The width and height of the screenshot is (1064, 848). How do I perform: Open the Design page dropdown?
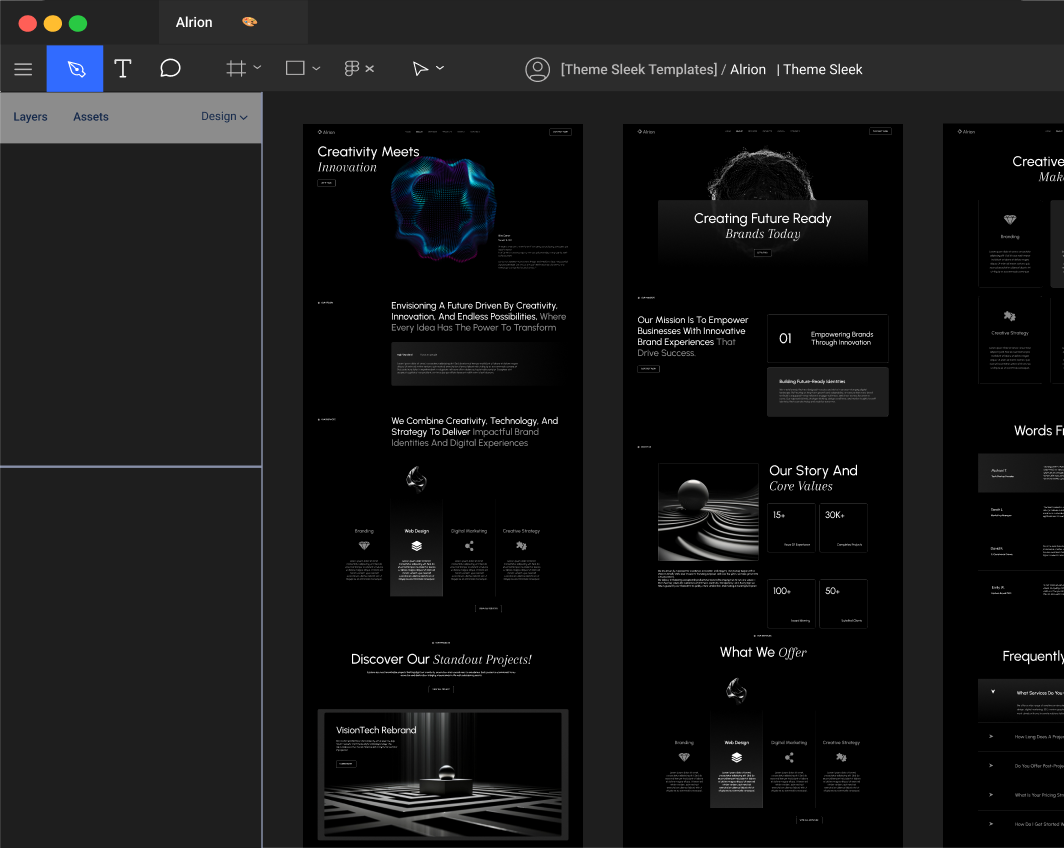tap(224, 117)
